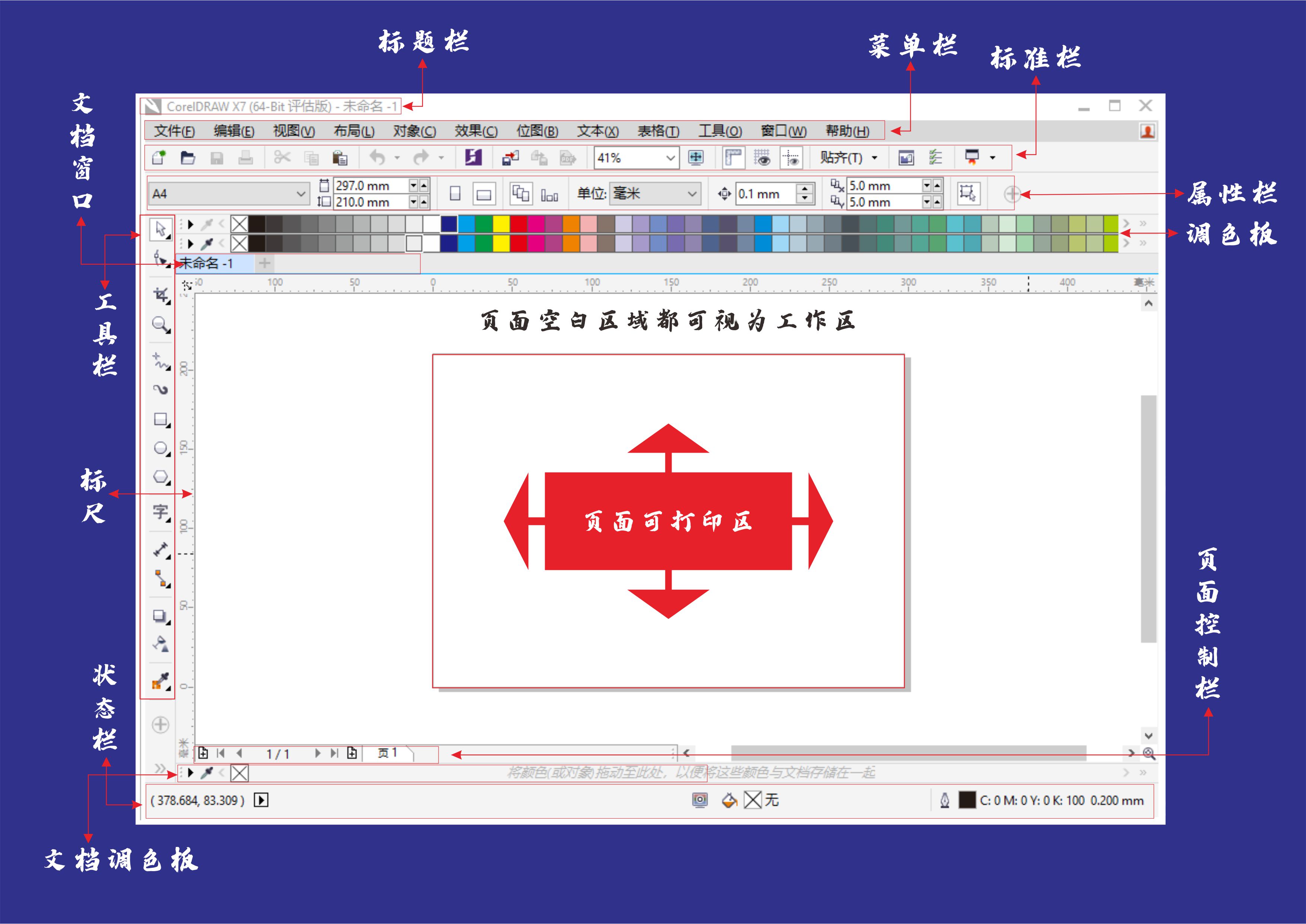The image size is (1306, 924).
Task: Click the yellow swatch in palette
Action: click(501, 224)
